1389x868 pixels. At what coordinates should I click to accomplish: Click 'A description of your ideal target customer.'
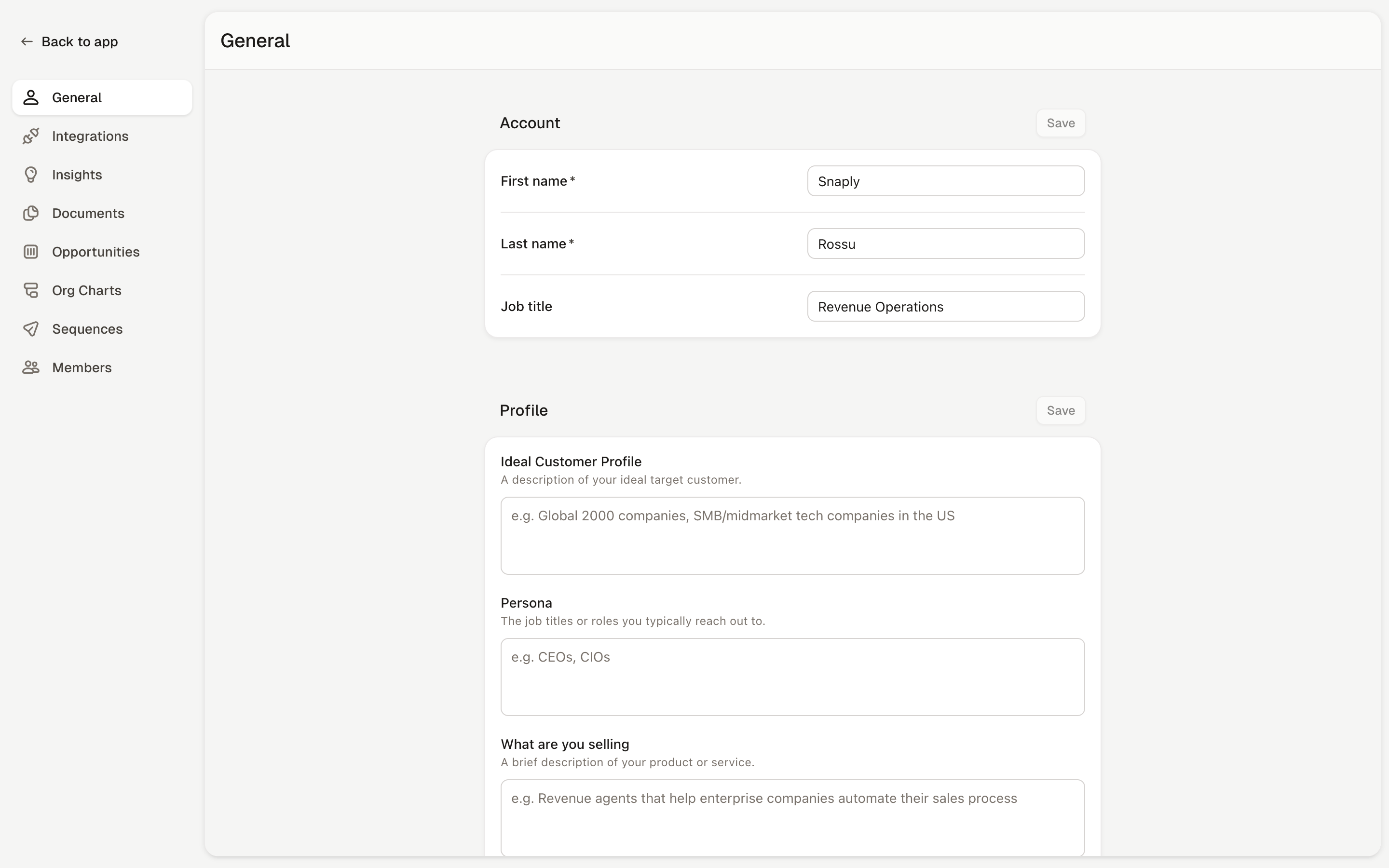tap(621, 480)
